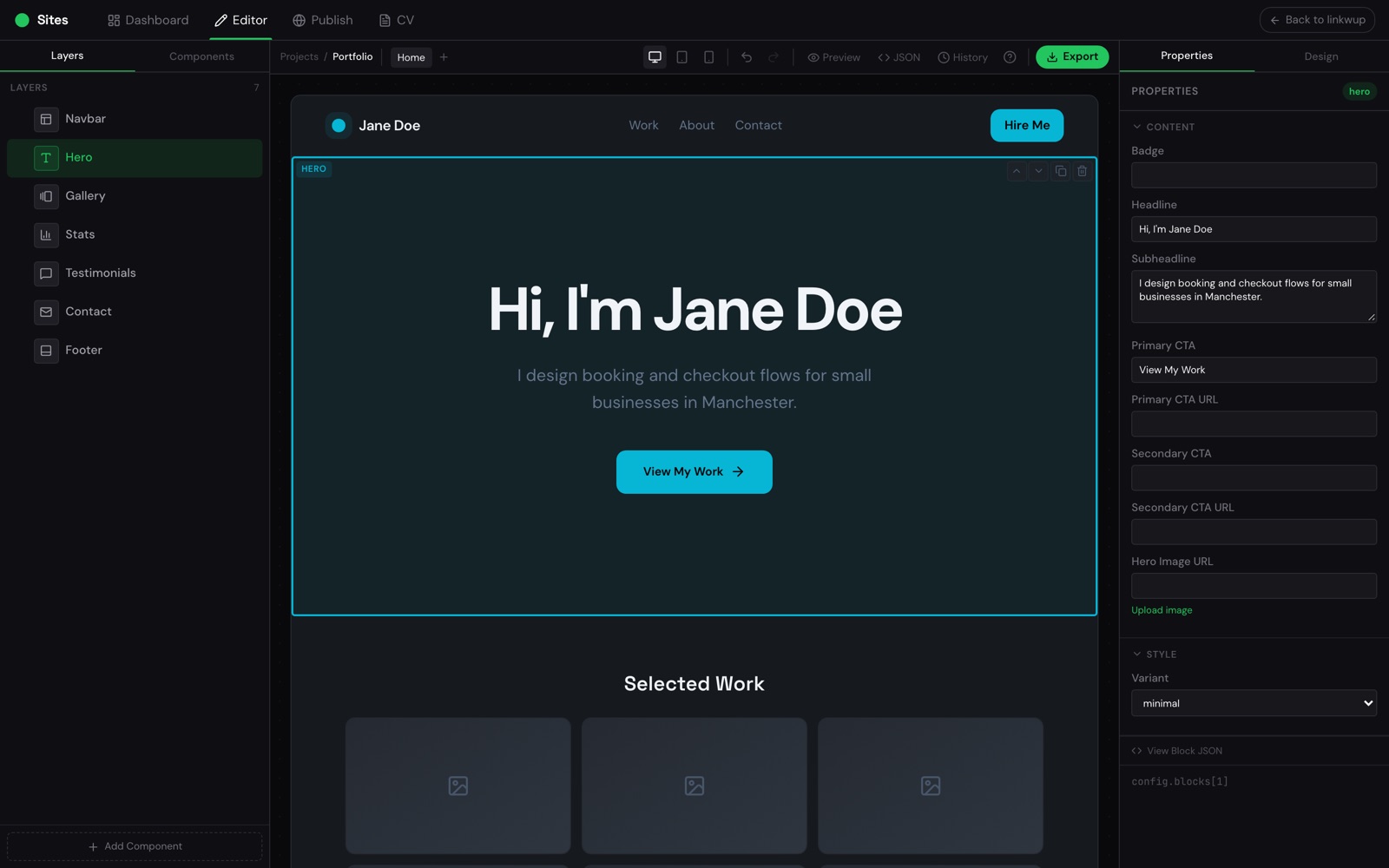Select the Footer layer
Screen dimensions: 1389x868
point(135,351)
